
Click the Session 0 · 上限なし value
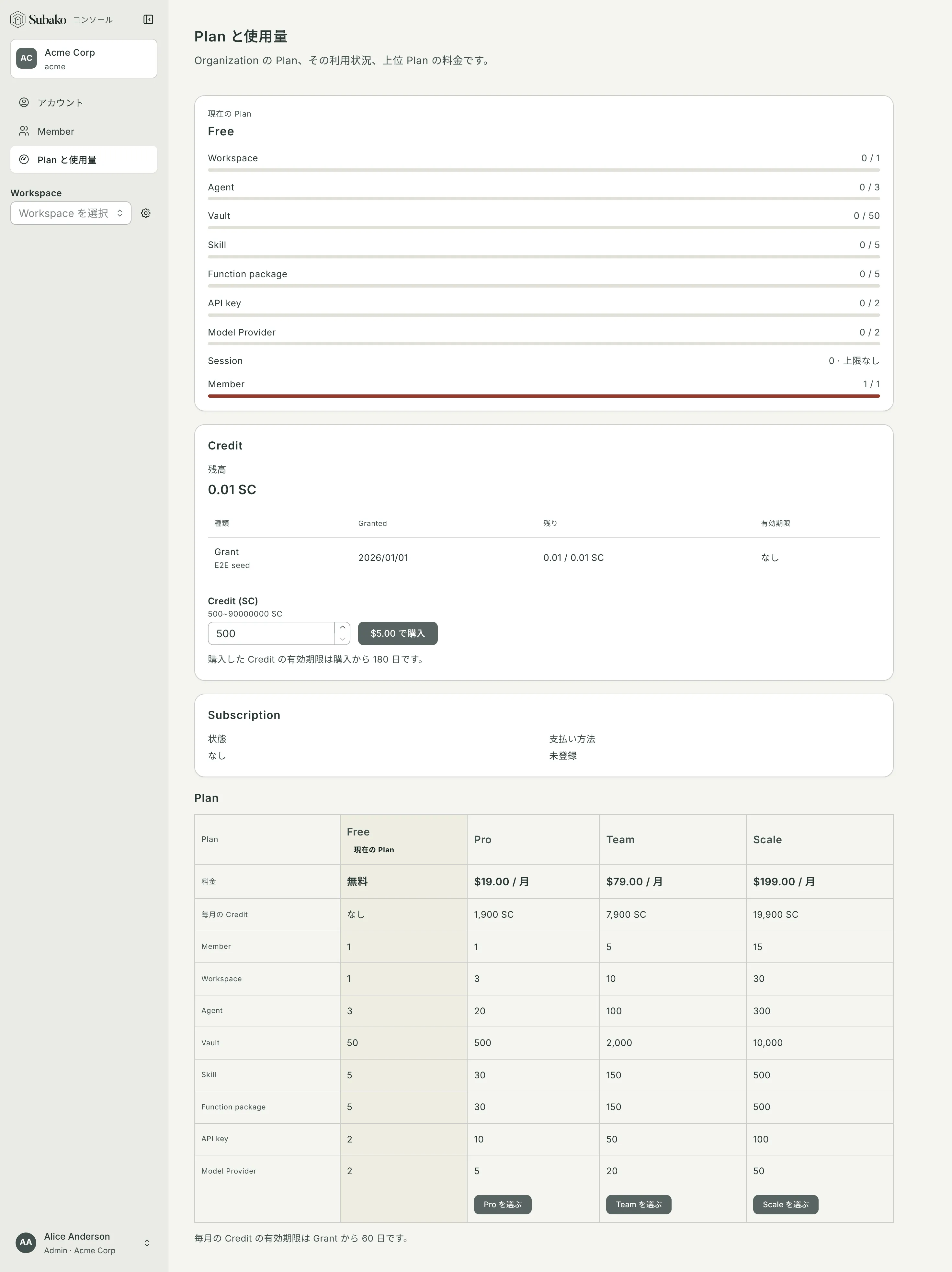854,360
